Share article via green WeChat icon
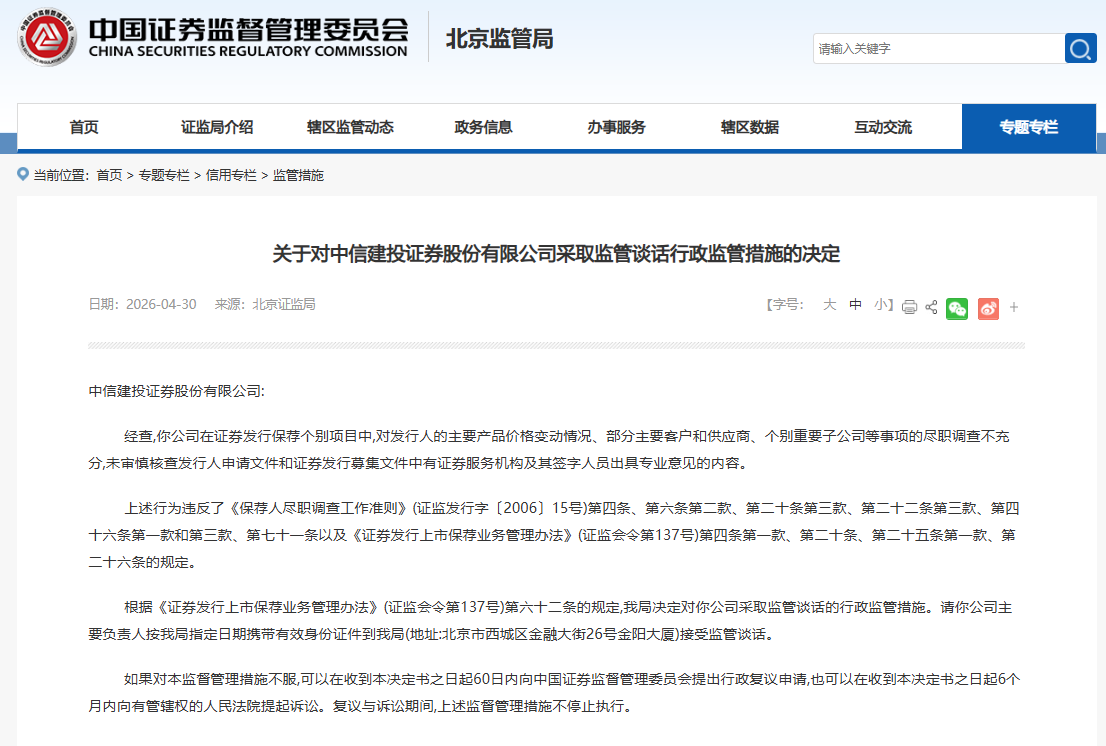The height and width of the screenshot is (746, 1106). 957,308
